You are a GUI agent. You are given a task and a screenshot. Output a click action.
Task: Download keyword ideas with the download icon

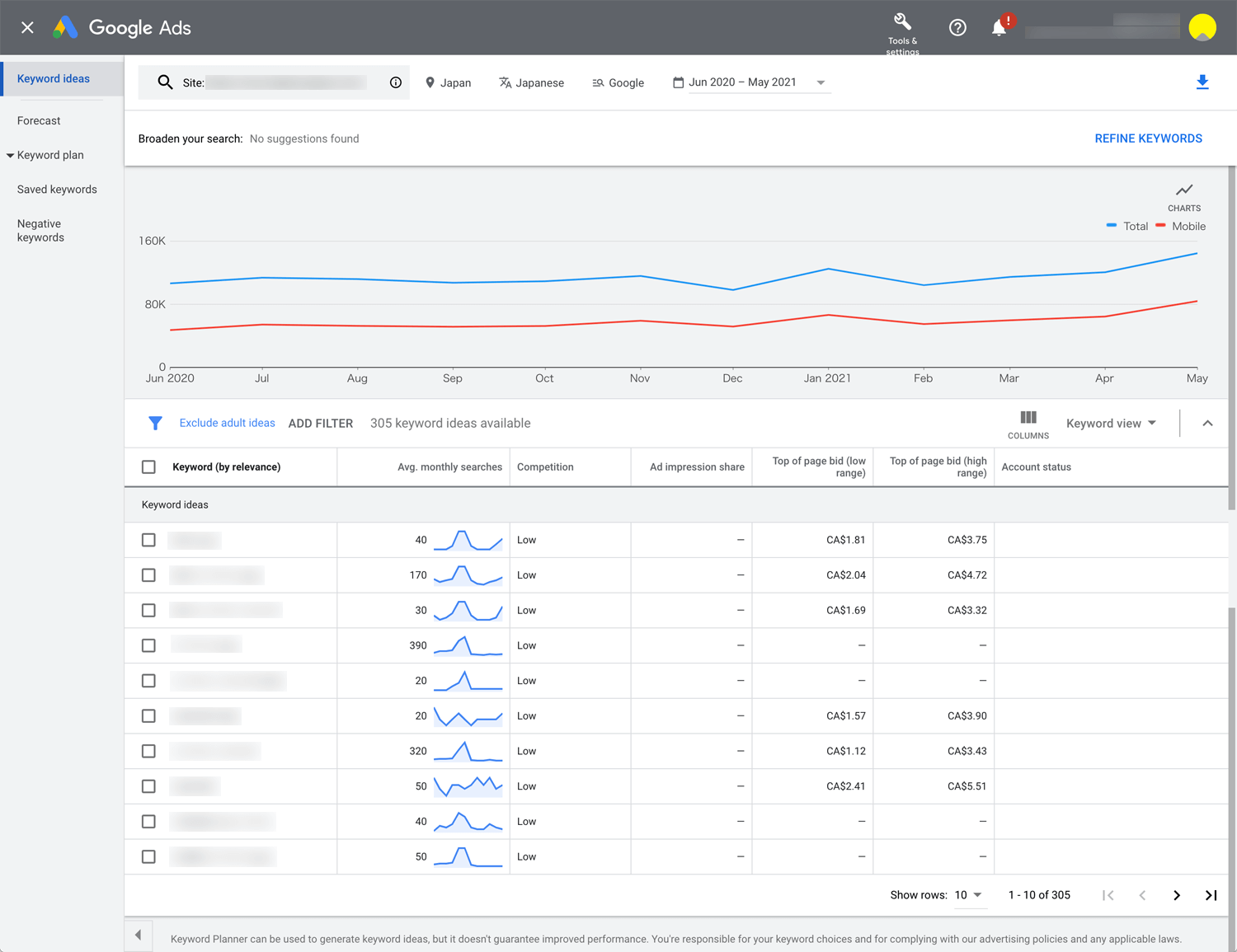[x=1202, y=82]
